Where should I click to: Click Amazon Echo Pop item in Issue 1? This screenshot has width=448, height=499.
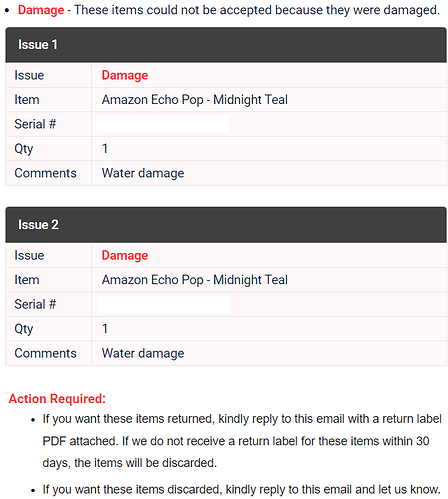195,100
